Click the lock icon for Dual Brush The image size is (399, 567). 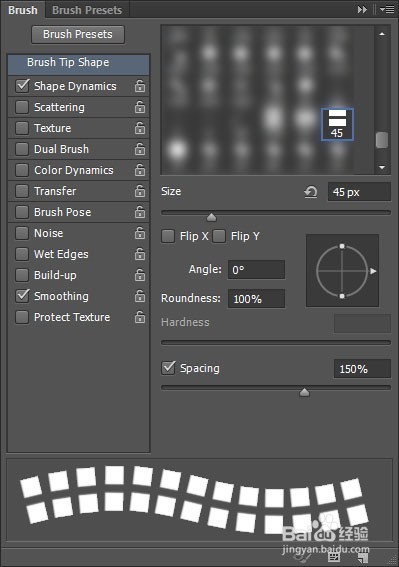[140, 149]
